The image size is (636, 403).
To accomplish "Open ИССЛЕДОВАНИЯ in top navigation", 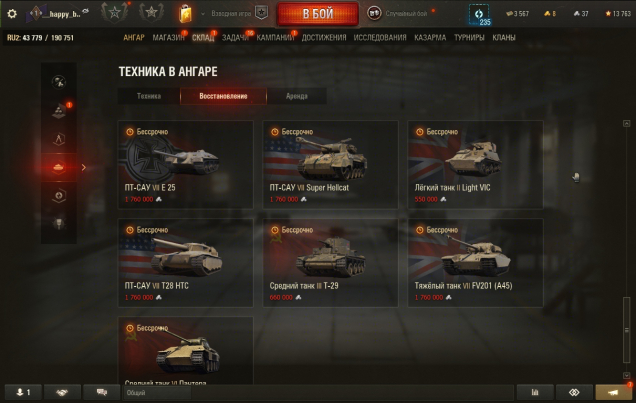I will pyautogui.click(x=380, y=38).
